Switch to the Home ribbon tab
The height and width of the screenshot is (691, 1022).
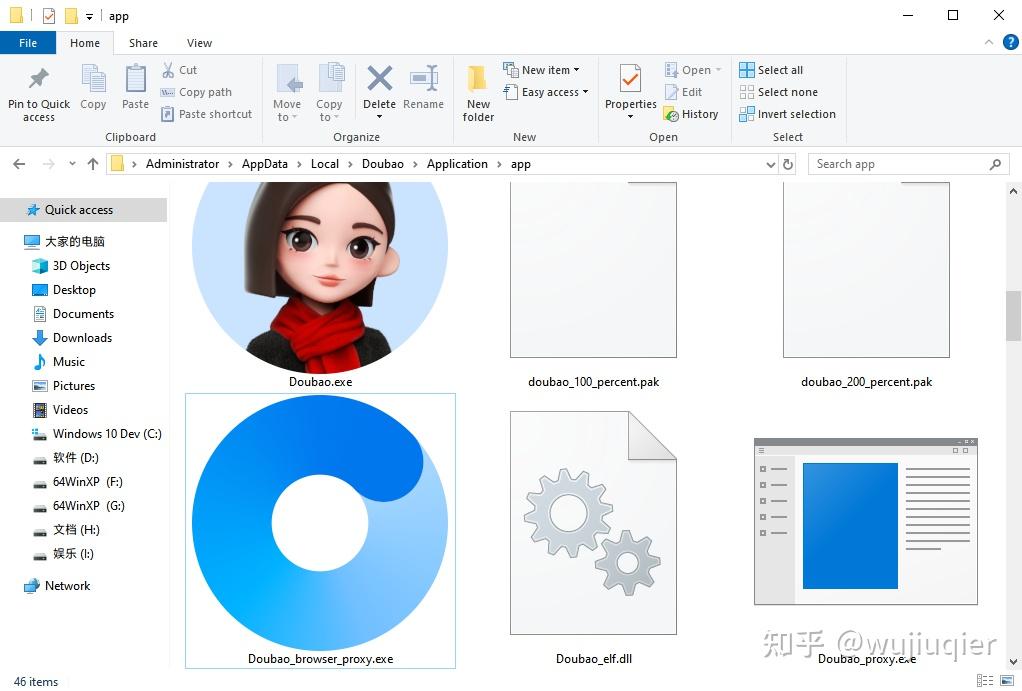click(x=85, y=43)
